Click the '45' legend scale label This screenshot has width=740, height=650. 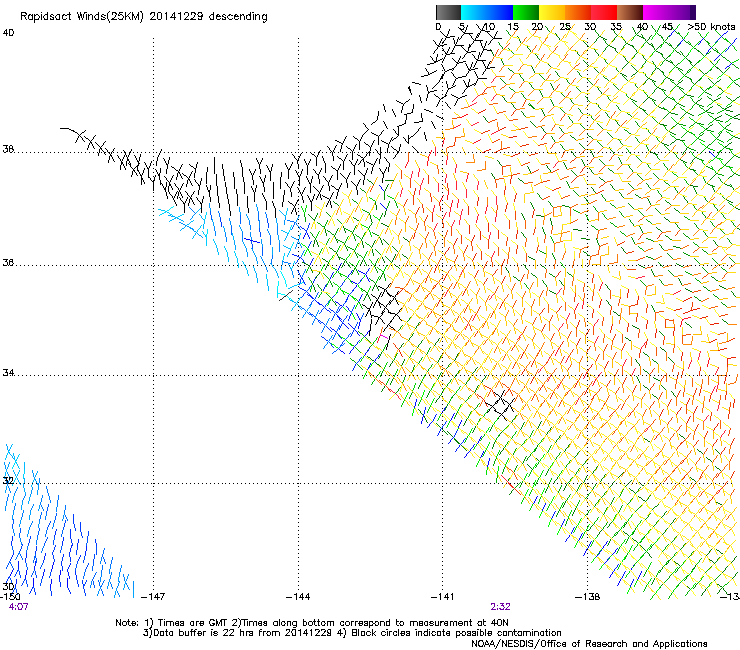667,27
